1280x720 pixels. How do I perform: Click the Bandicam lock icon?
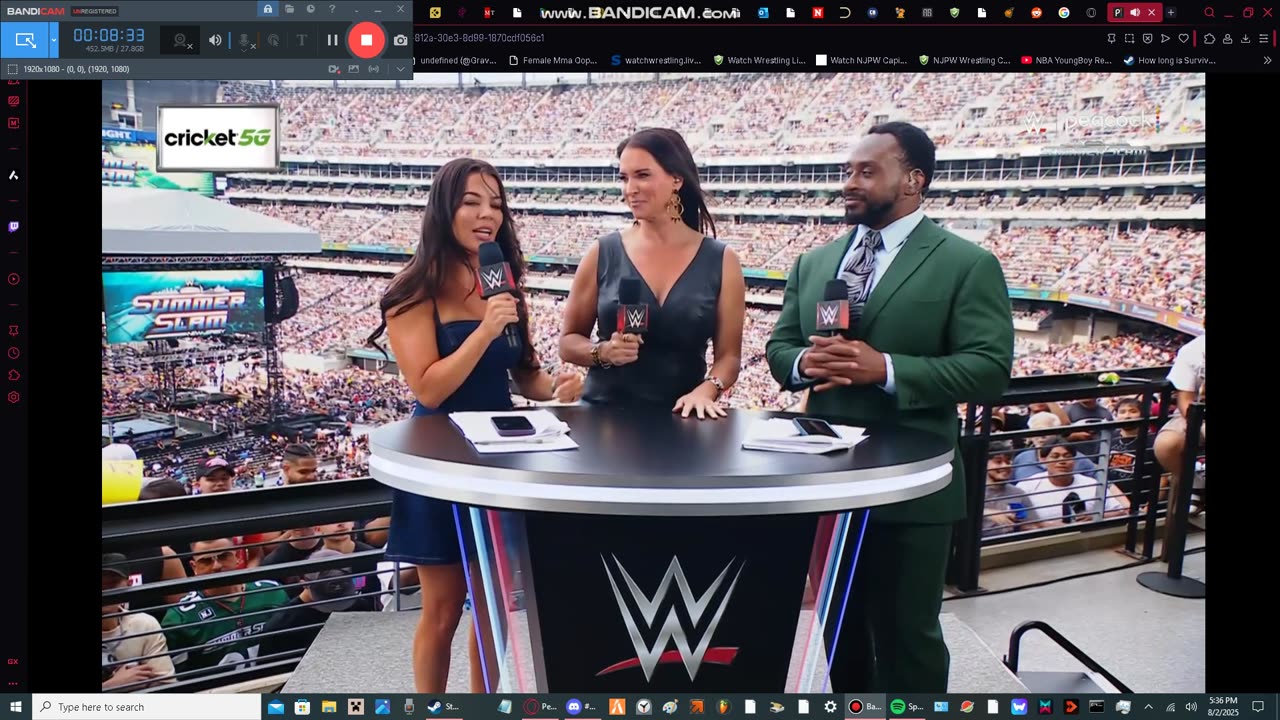[x=268, y=9]
